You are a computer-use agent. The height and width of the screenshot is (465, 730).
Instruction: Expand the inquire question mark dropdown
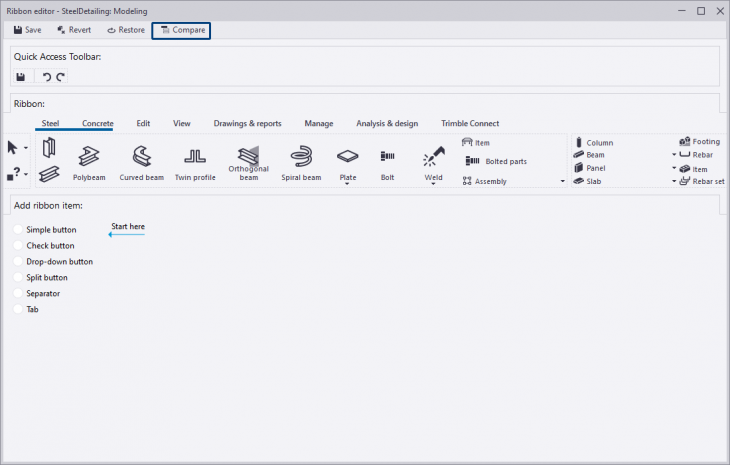26,175
